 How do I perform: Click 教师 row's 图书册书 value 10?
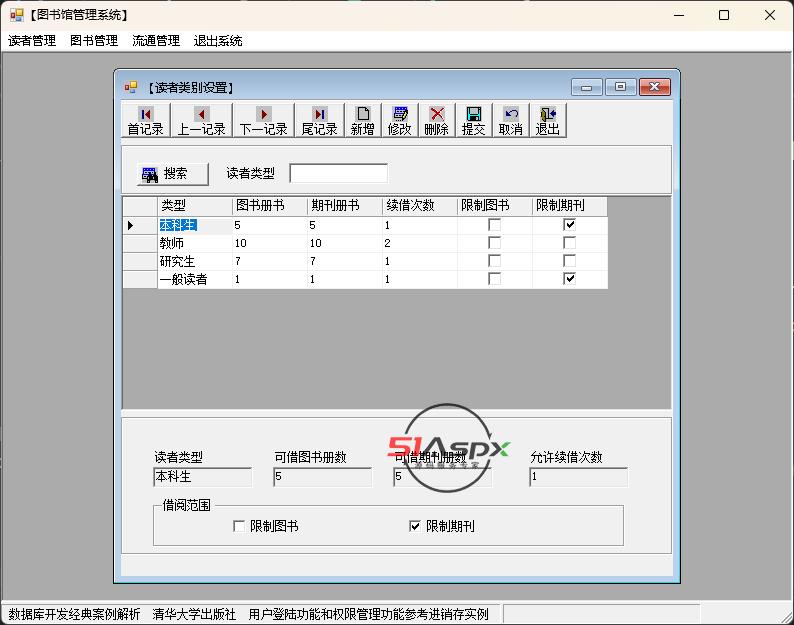point(270,244)
